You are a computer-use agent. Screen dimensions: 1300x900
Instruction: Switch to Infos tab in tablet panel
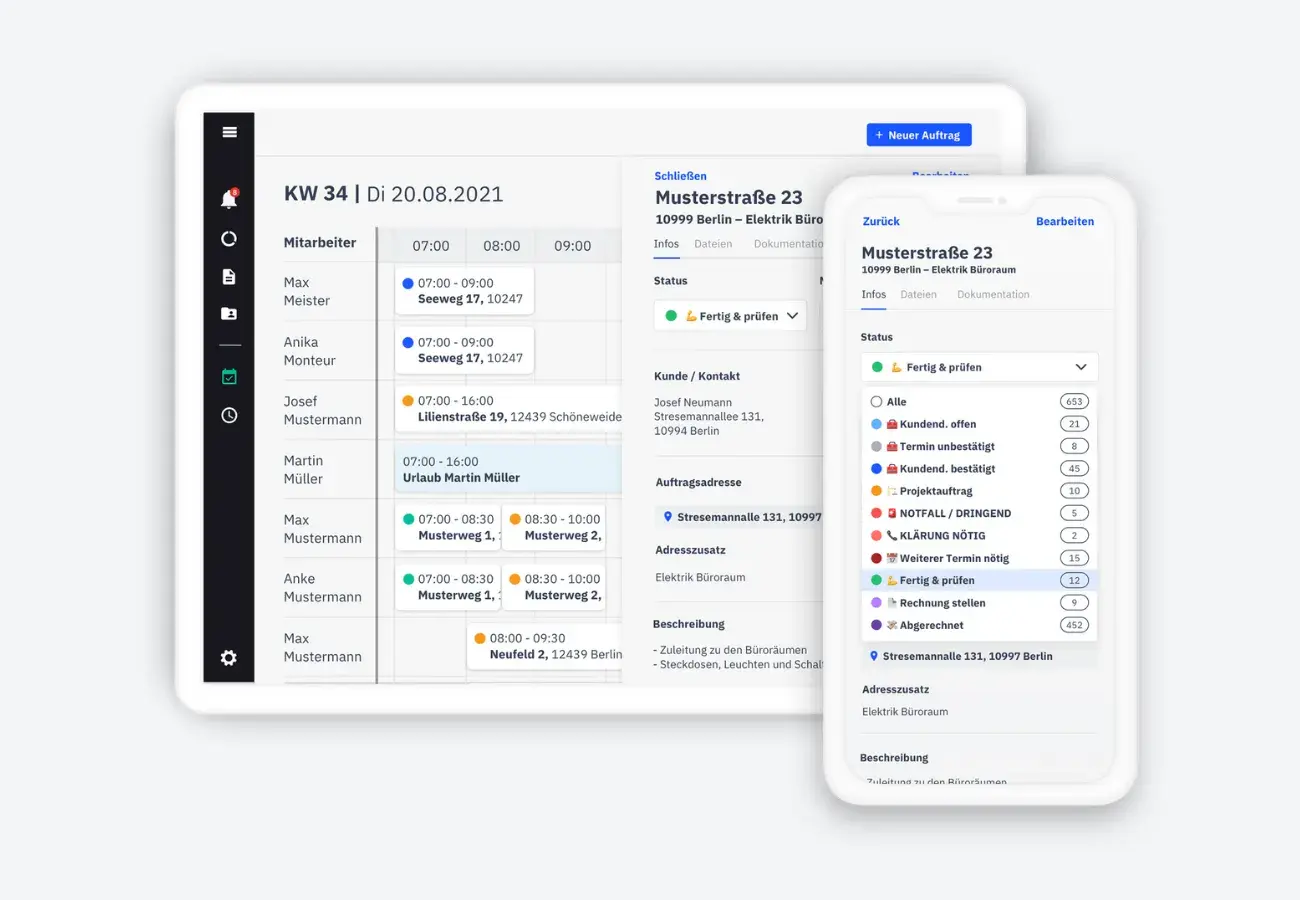click(x=666, y=244)
